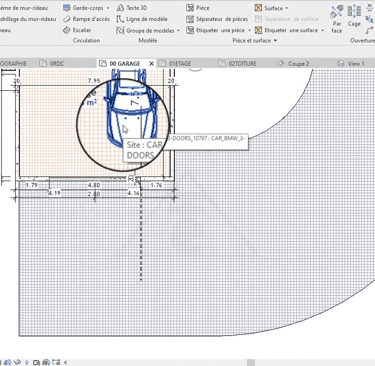The image size is (375, 366).
Task: Open the Surface dropdown arrow
Action: [287, 8]
